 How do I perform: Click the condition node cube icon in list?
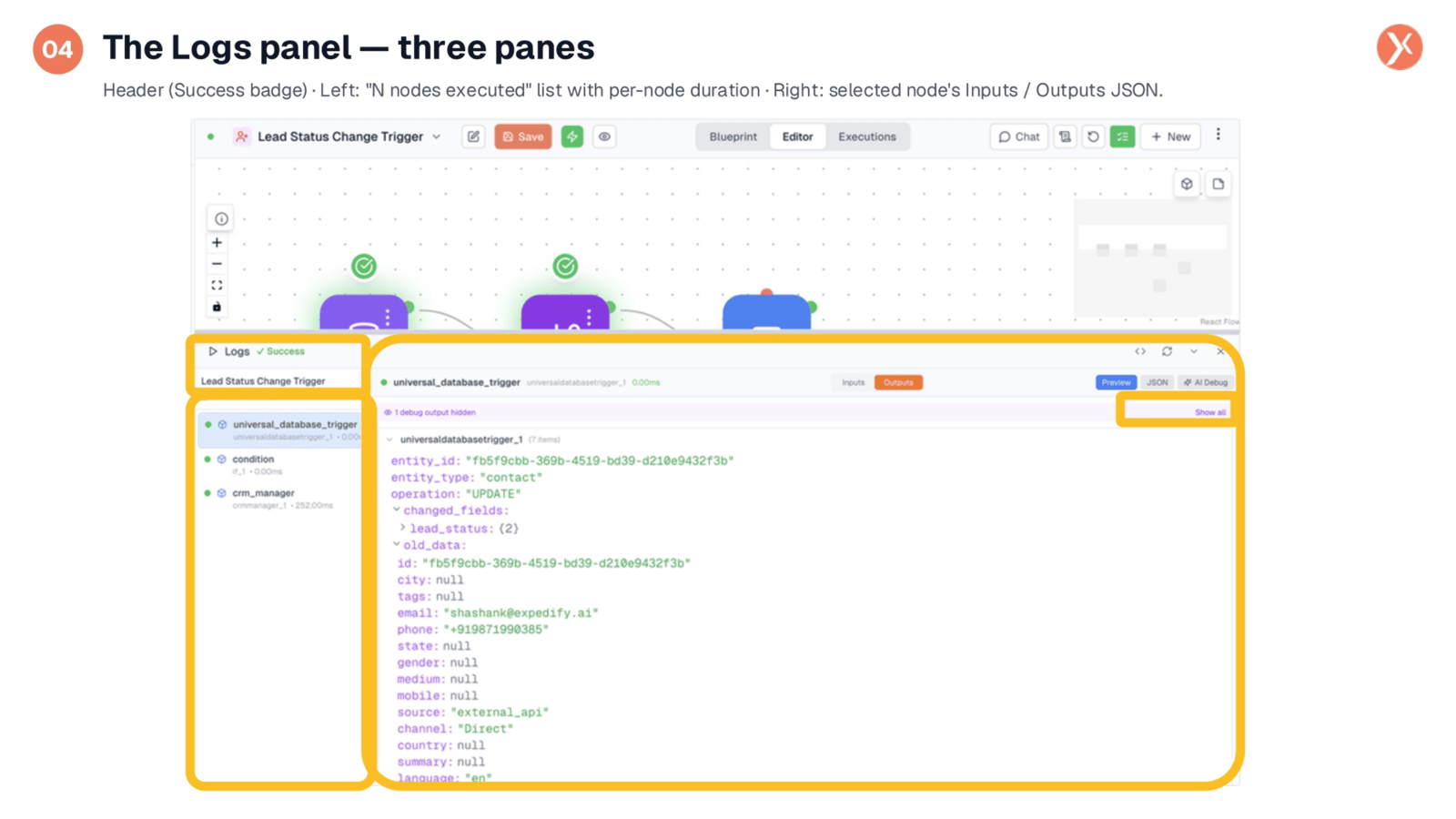point(221,460)
